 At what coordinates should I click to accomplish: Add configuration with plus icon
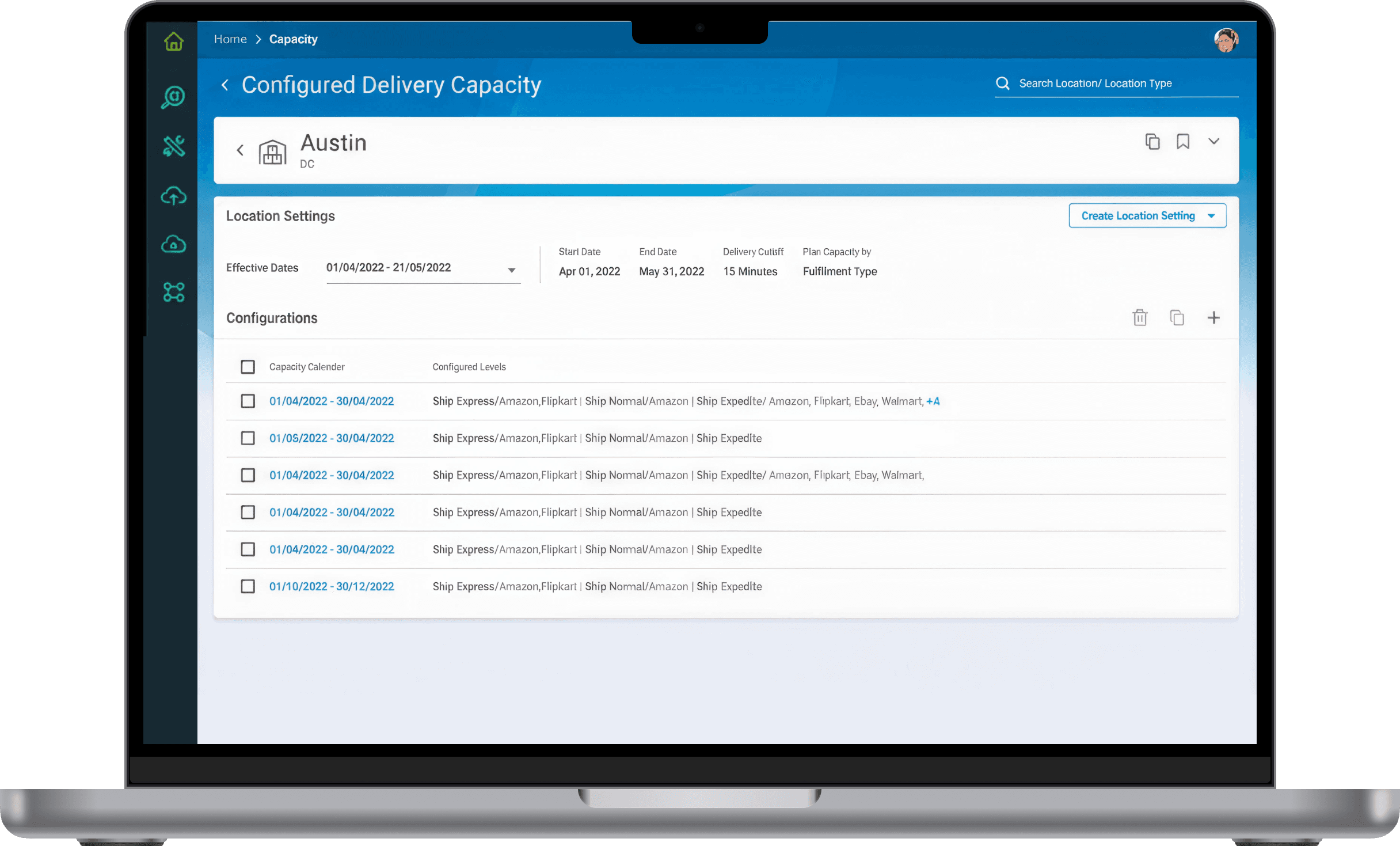tap(1213, 317)
